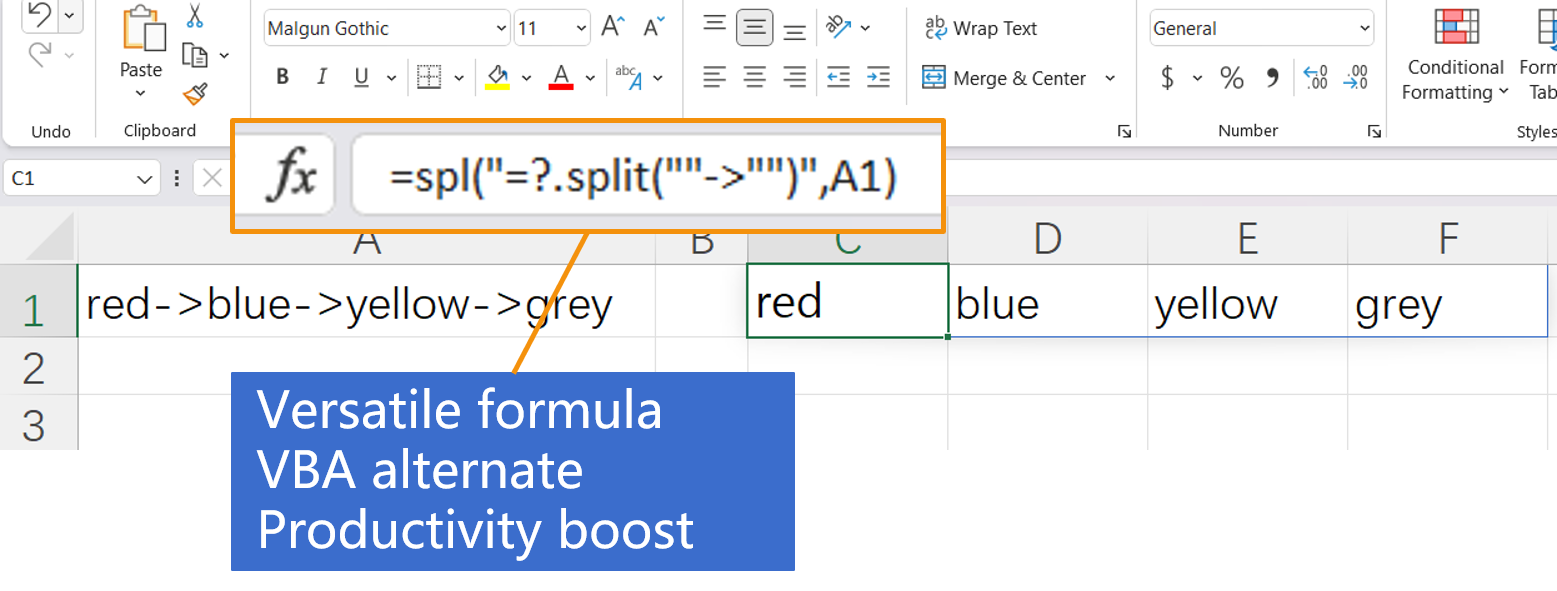
Task: Click the phonetic guide abc icon
Action: pos(628,77)
